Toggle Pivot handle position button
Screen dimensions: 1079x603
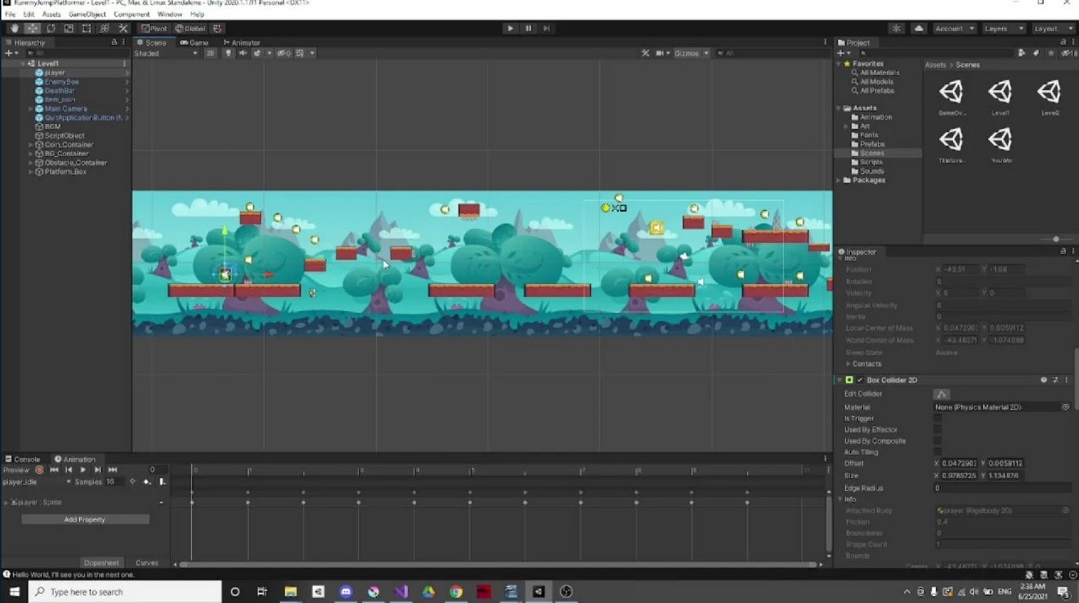(x=154, y=28)
